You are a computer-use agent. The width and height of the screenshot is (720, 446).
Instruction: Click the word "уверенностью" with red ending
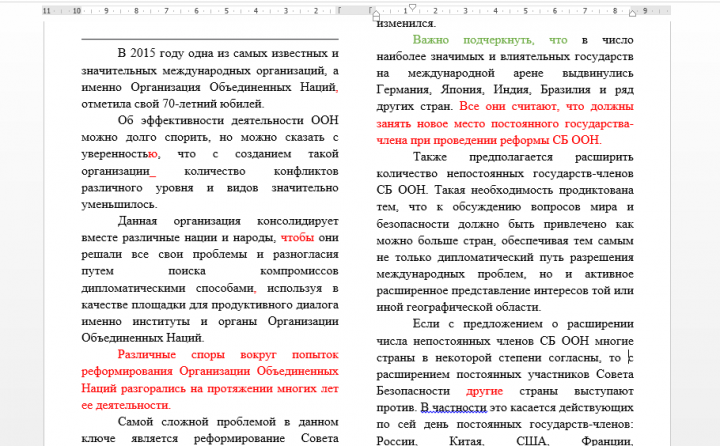120,154
